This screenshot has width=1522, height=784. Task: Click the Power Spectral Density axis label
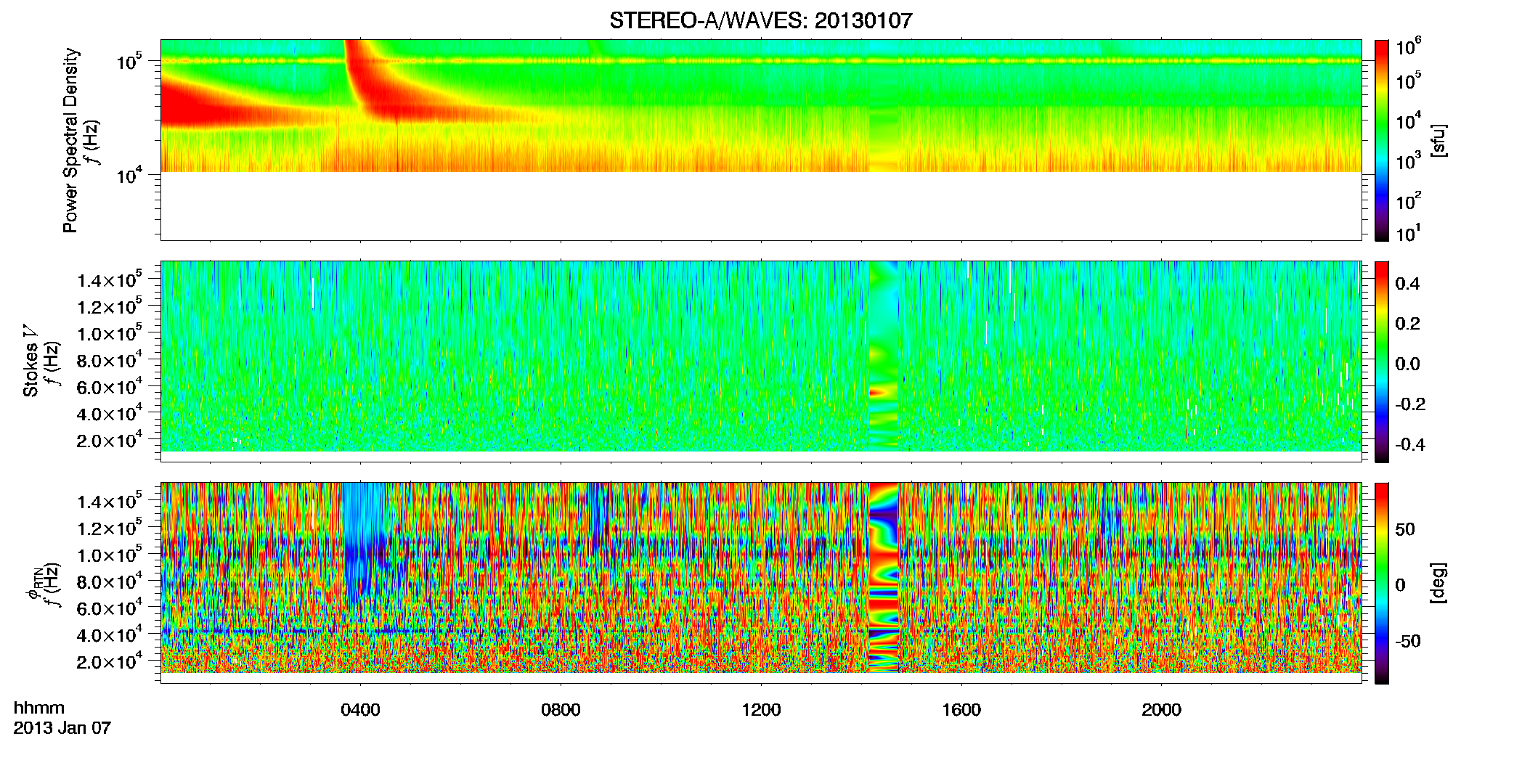click(70, 140)
